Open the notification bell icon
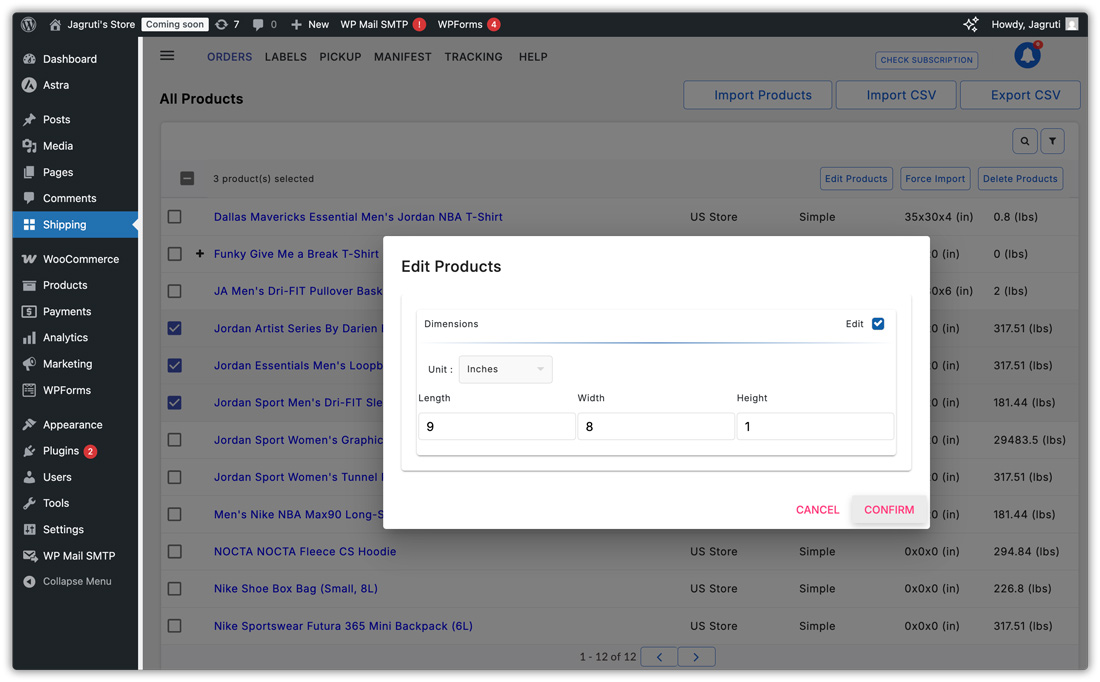 pos(1028,55)
